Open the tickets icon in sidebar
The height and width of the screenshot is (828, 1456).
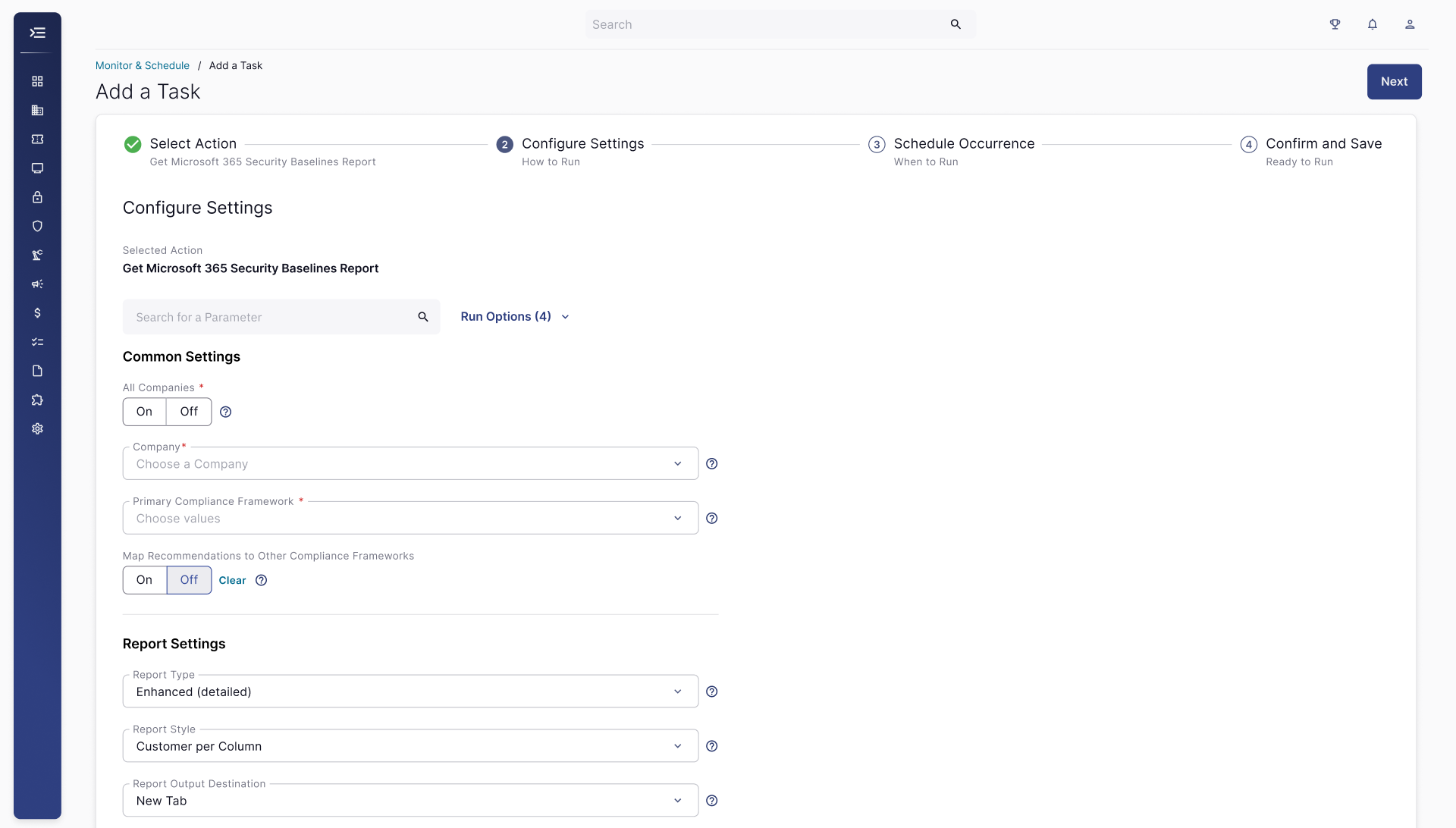coord(37,139)
